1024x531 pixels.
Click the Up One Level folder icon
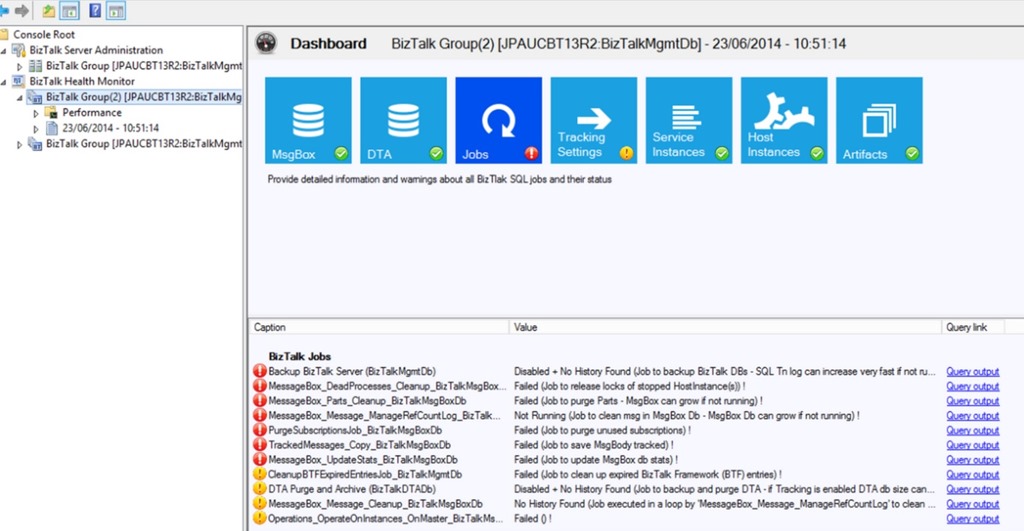[x=49, y=10]
